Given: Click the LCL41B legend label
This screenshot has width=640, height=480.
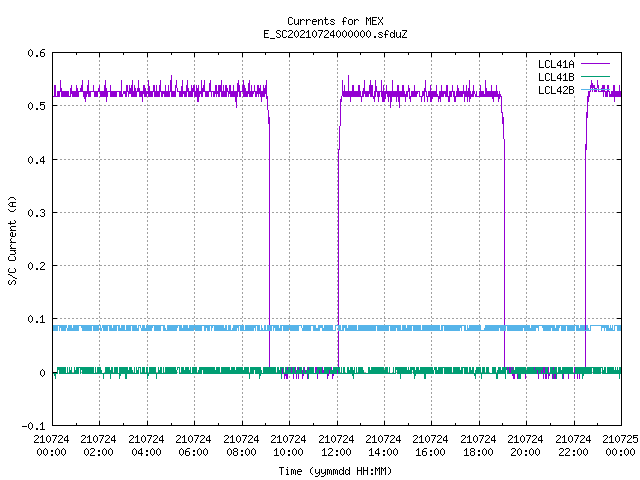Looking at the screenshot, I should 556,77.
